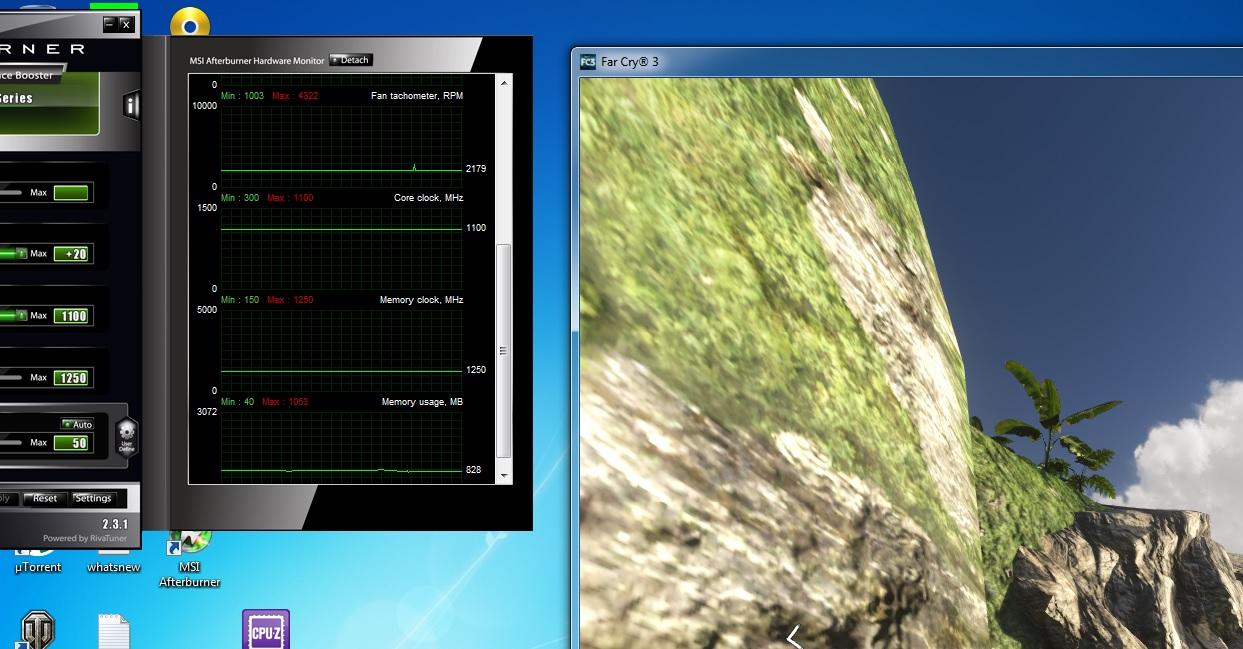Viewport: 1243px width, 649px height.
Task: Click the hardware monitor scrollbar up arrow
Action: click(x=503, y=82)
